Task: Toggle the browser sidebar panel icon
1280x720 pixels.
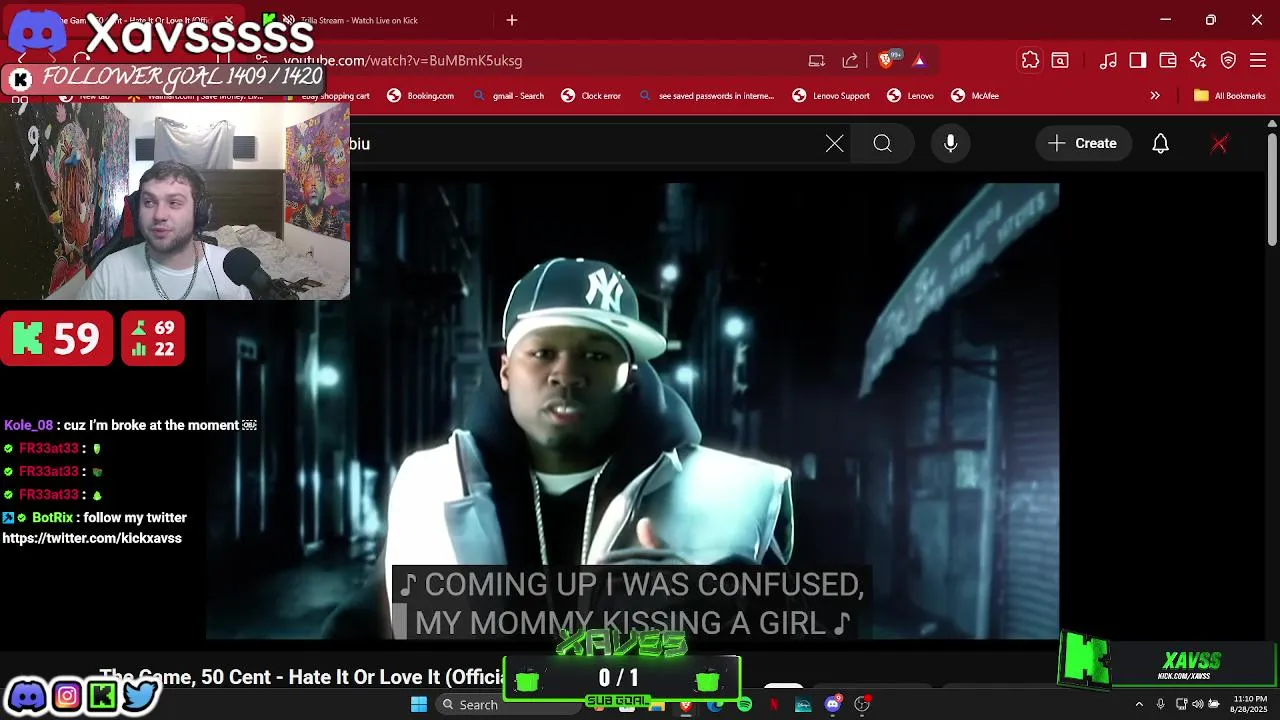Action: 1138,60
